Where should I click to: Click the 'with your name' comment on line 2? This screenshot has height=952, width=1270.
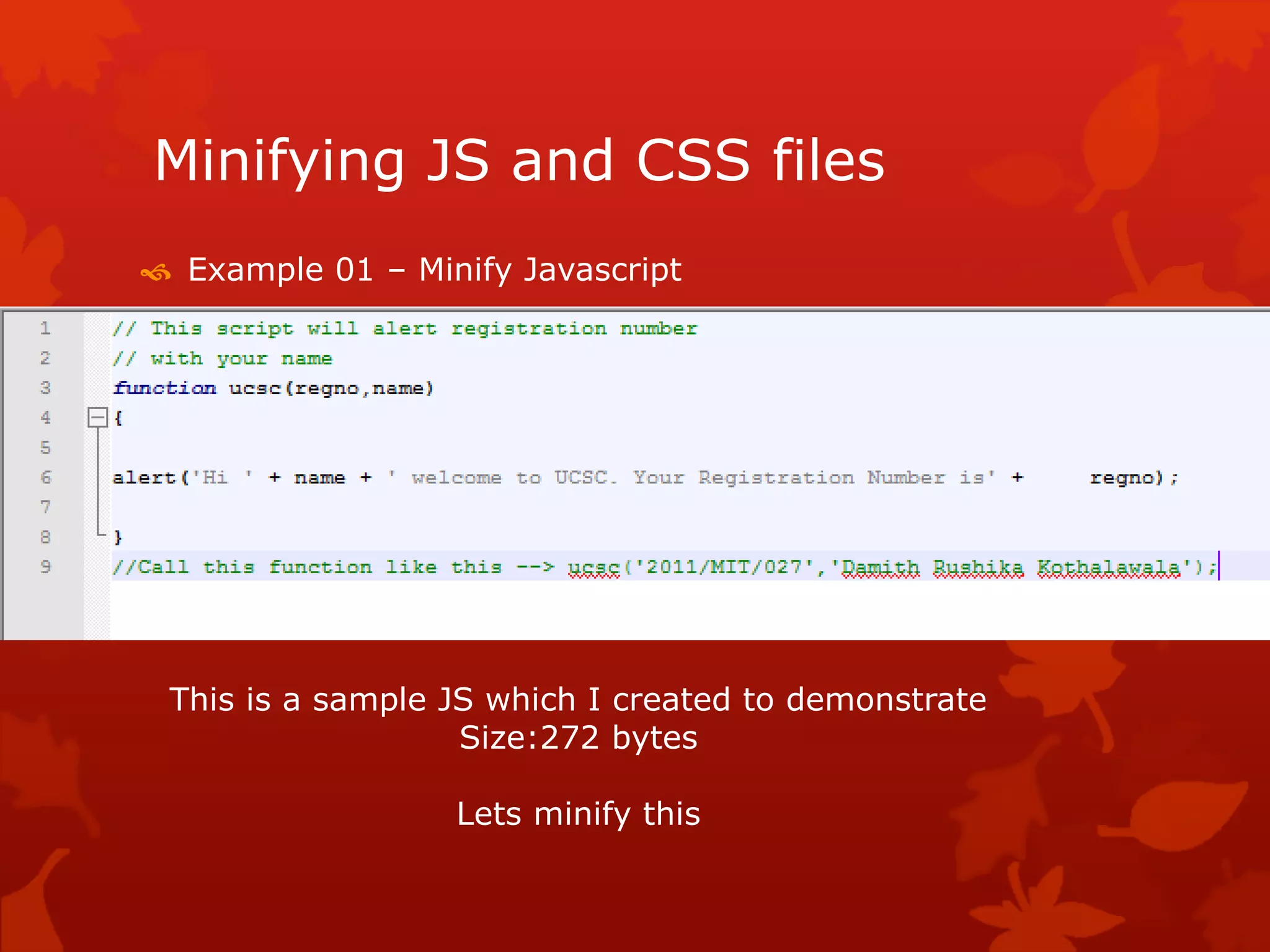[223, 358]
